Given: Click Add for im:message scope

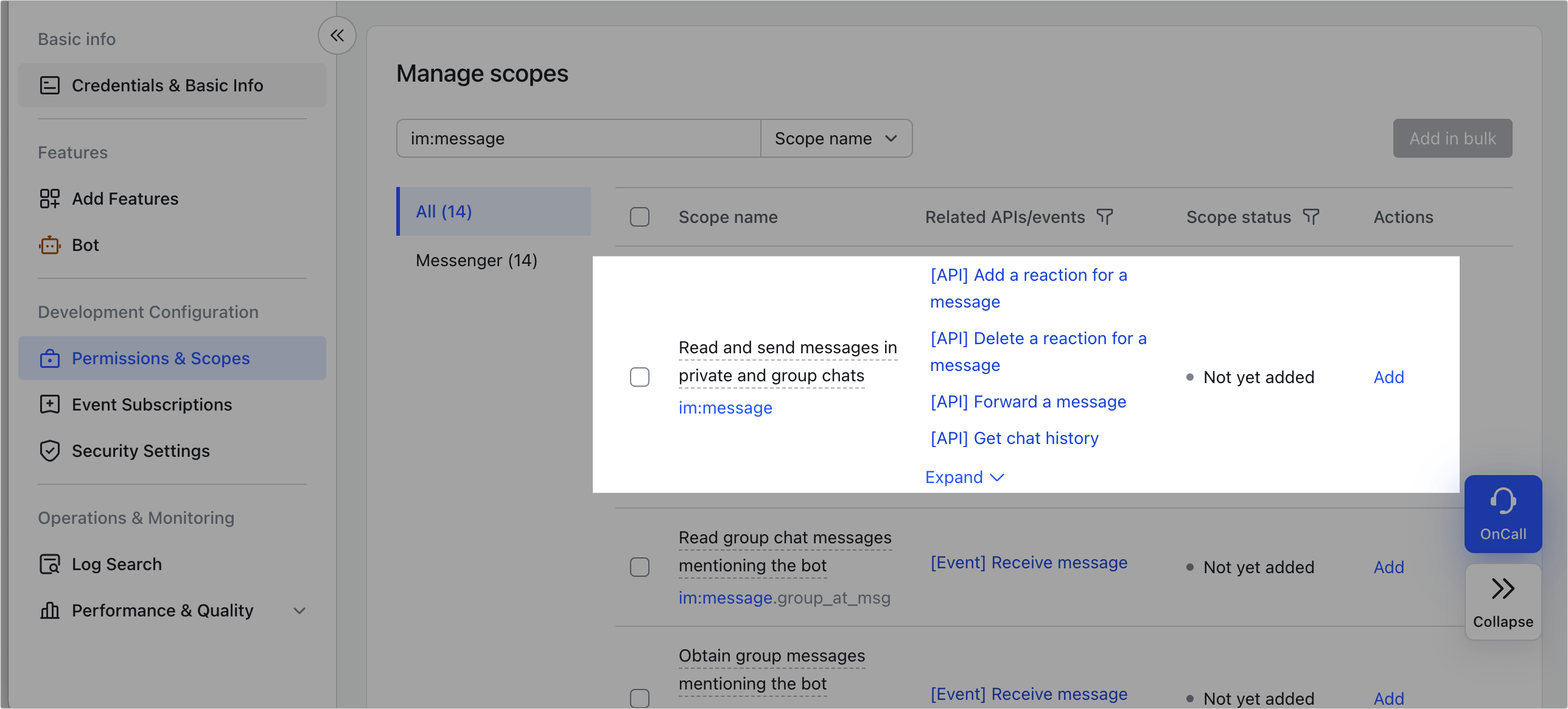Looking at the screenshot, I should tap(1388, 377).
